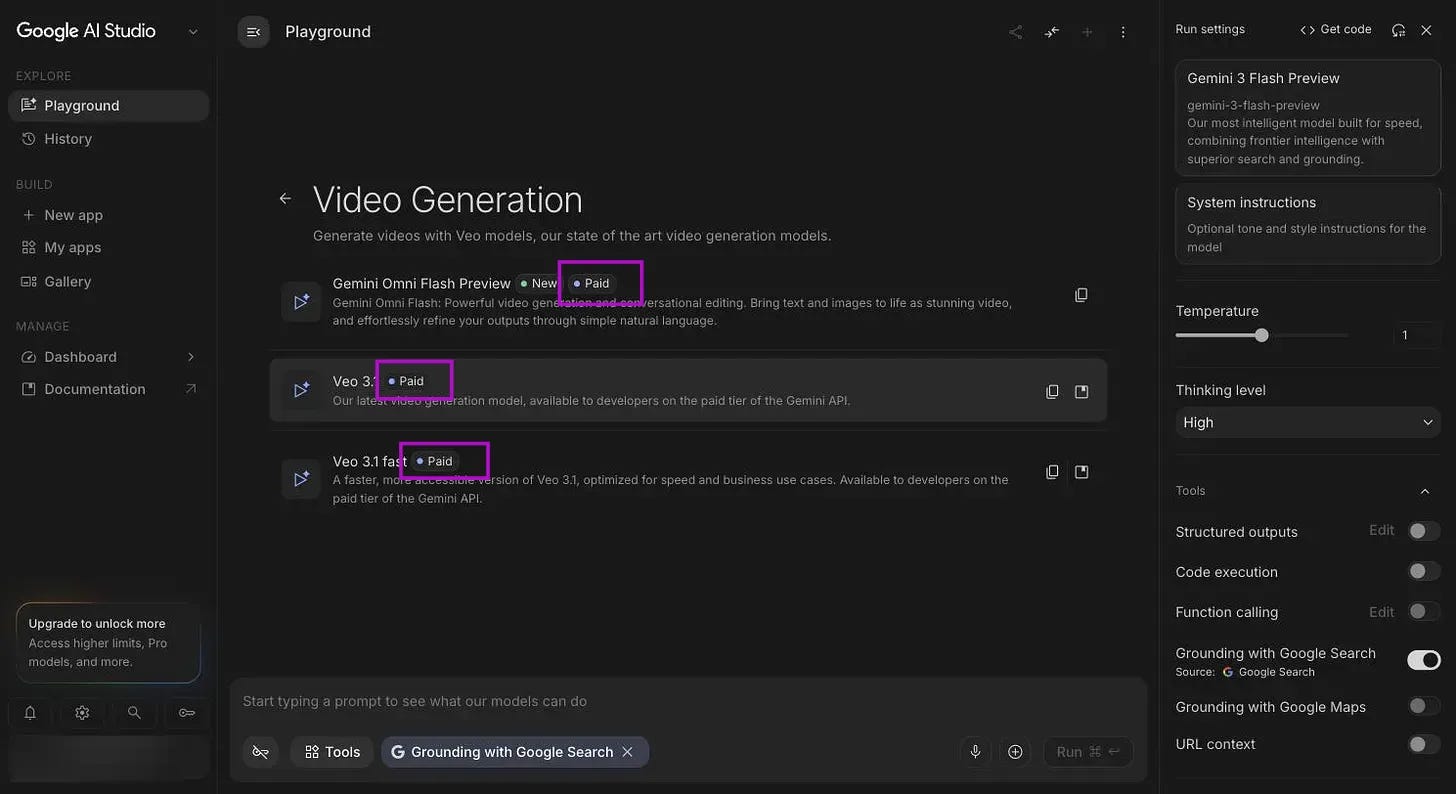Image resolution: width=1456 pixels, height=794 pixels.
Task: Click the prompt text box to start typing
Action: pyautogui.click(x=688, y=701)
